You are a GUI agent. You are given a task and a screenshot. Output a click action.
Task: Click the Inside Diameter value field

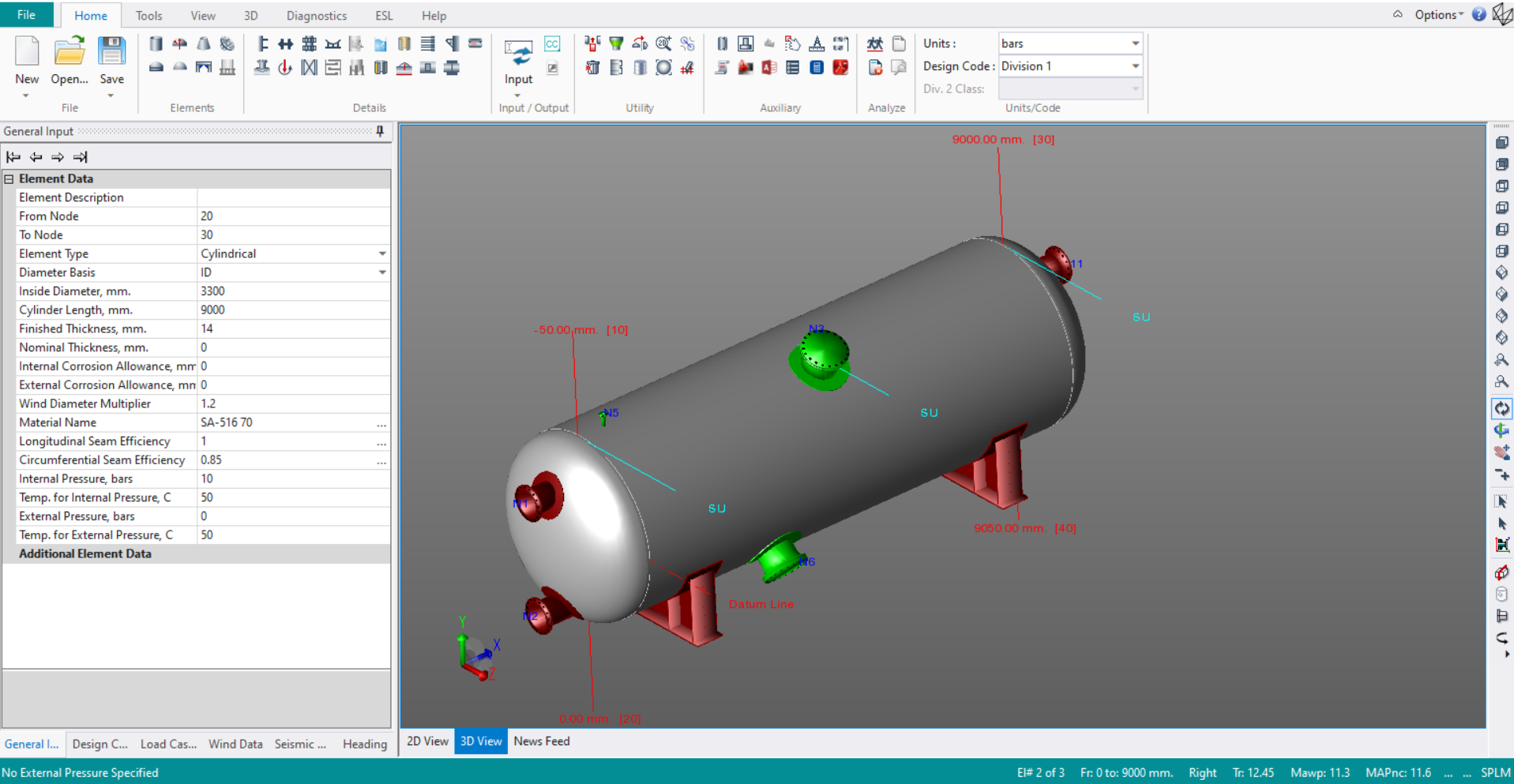(x=292, y=291)
